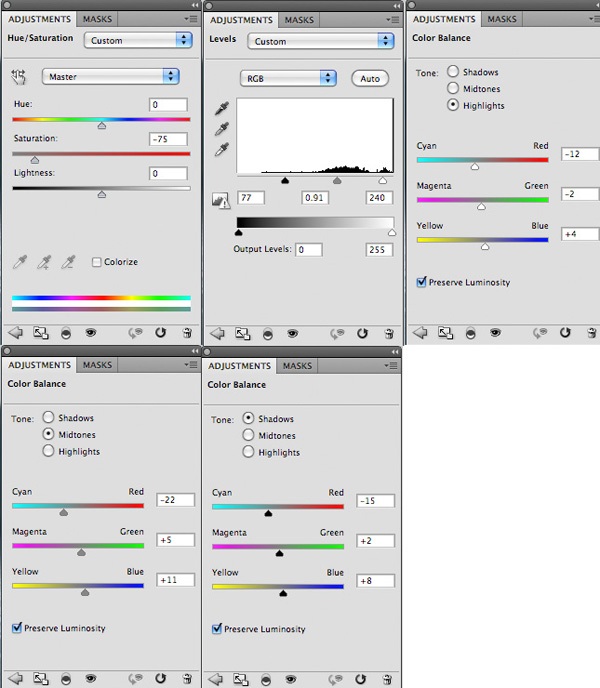600x688 pixels.
Task: Click the Levels midtone gray input slider
Action: tap(337, 180)
